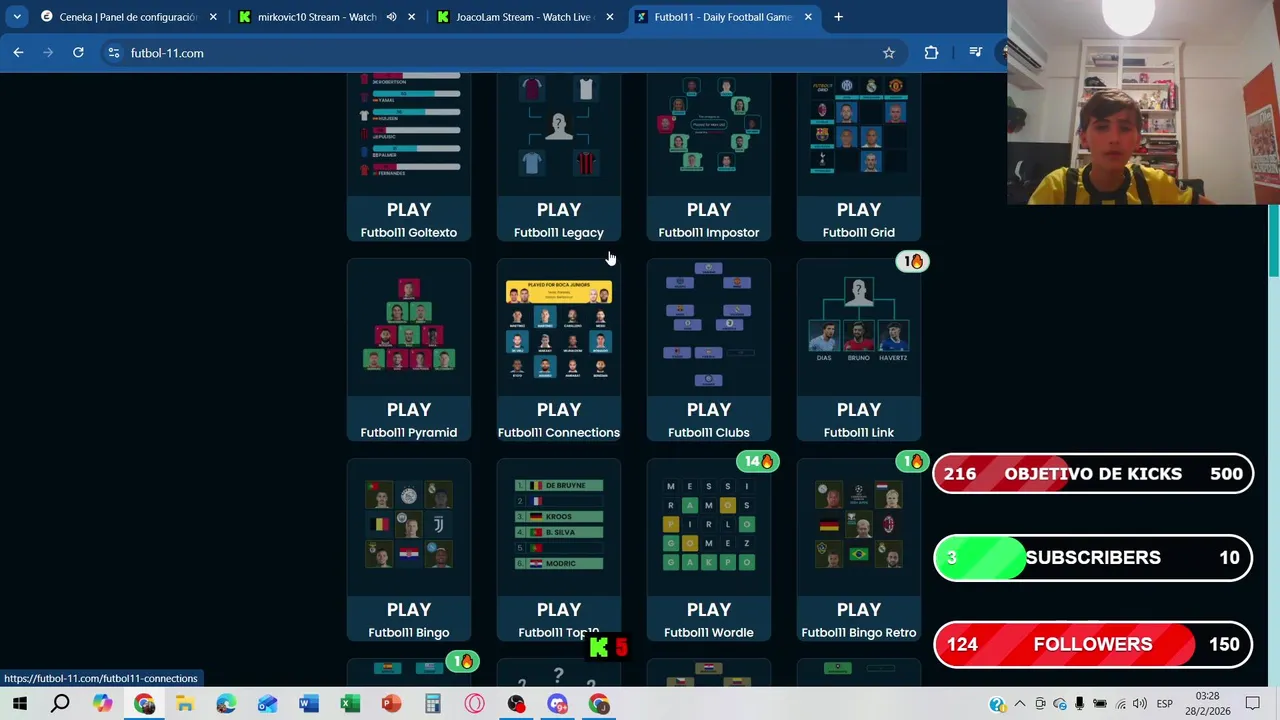The width and height of the screenshot is (1280, 720).
Task: Open the Futbol11 Bingo link
Action: click(x=409, y=632)
